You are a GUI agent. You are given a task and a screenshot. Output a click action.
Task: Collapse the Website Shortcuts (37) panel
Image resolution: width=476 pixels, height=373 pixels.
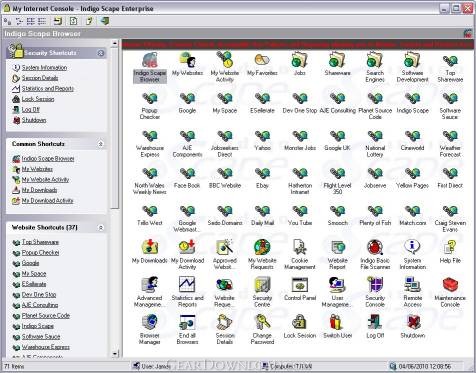pos(101,228)
